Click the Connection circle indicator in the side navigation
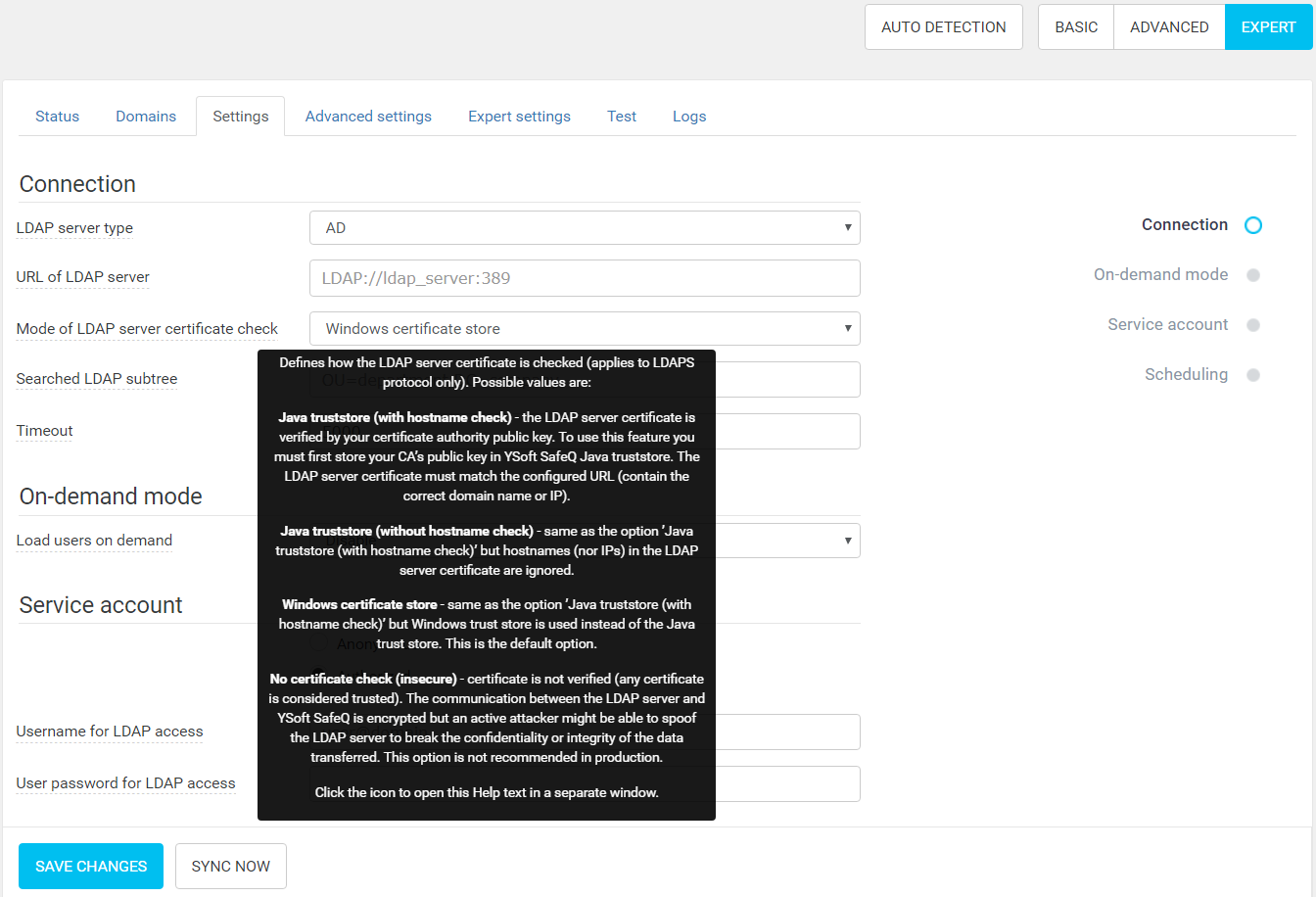The image size is (1316, 897). coord(1252,225)
